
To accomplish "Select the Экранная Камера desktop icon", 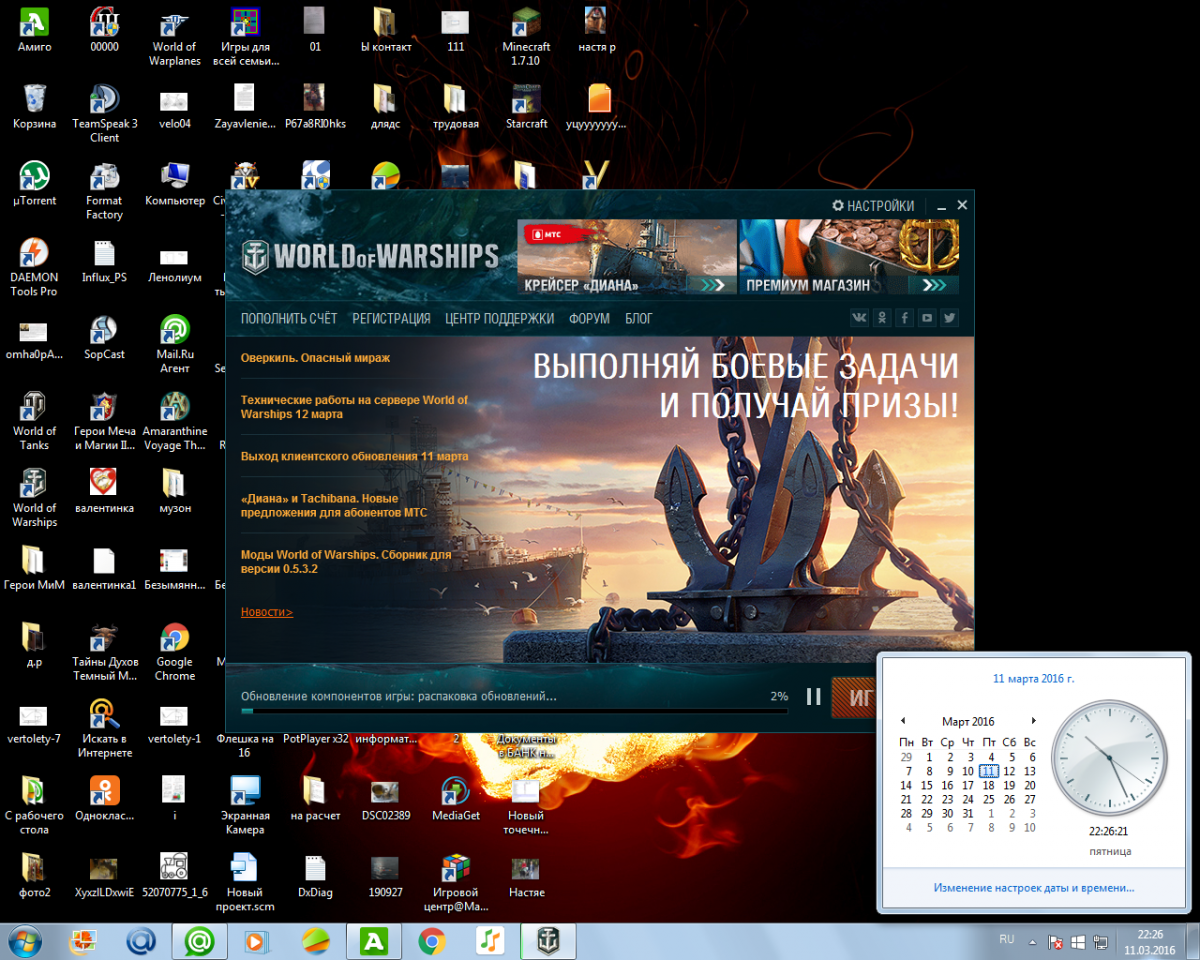I will point(245,807).
